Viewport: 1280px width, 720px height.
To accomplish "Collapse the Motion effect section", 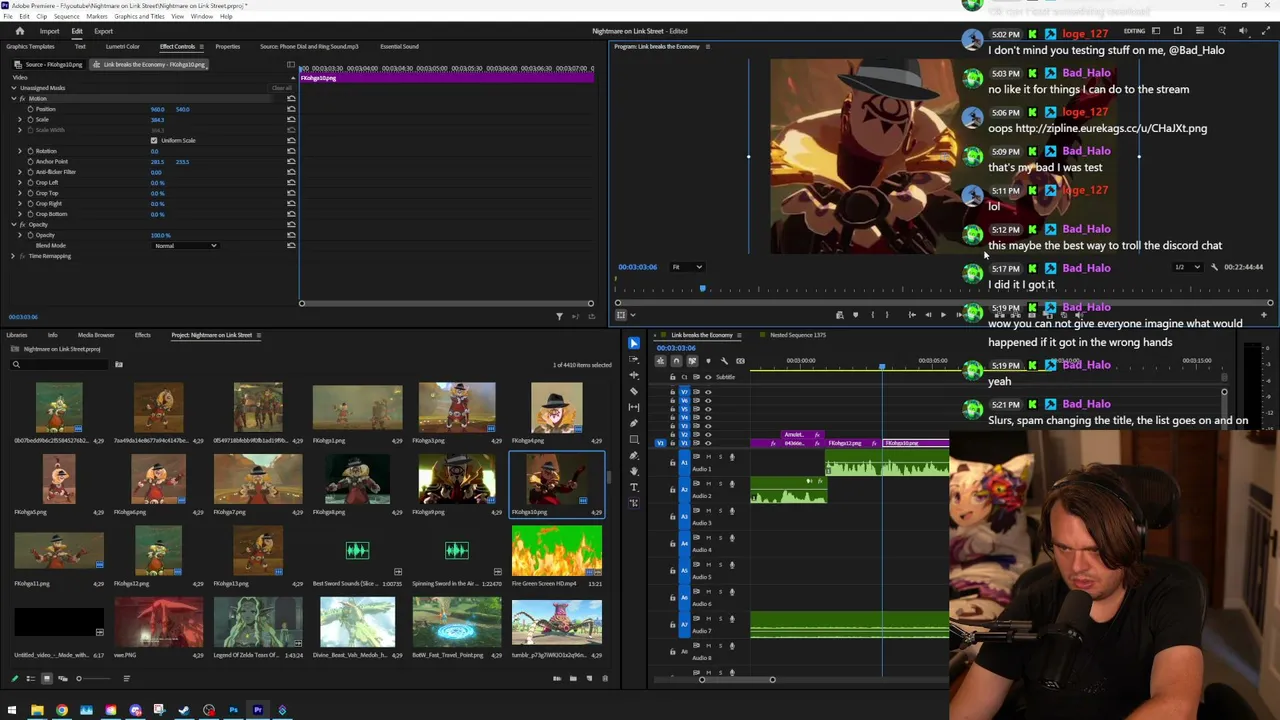I will 14,99.
